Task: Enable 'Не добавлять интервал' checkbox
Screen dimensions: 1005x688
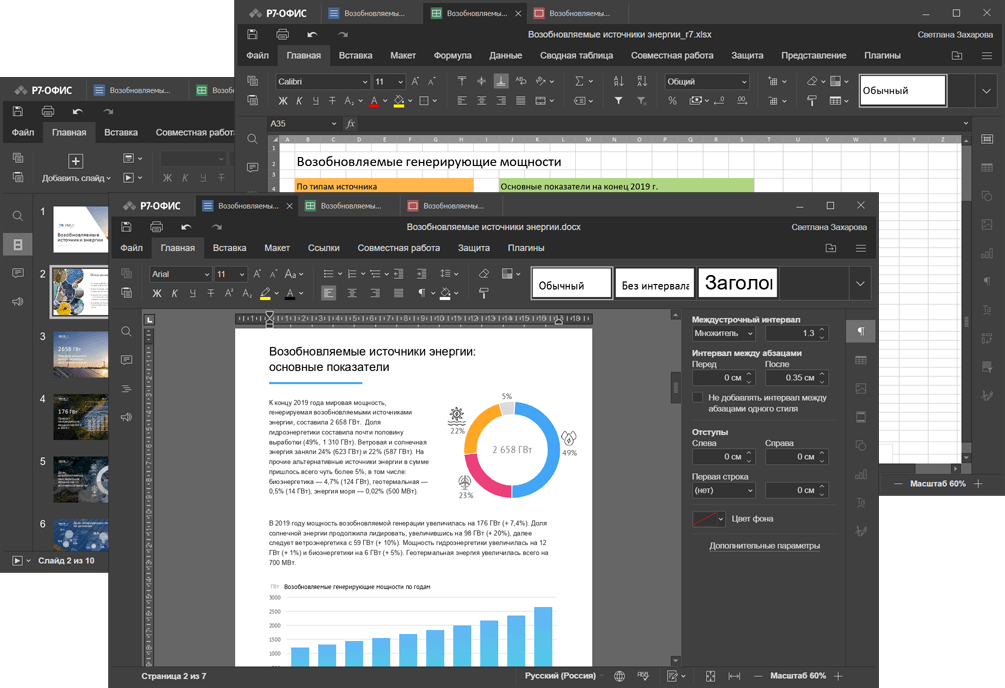Action: 698,398
